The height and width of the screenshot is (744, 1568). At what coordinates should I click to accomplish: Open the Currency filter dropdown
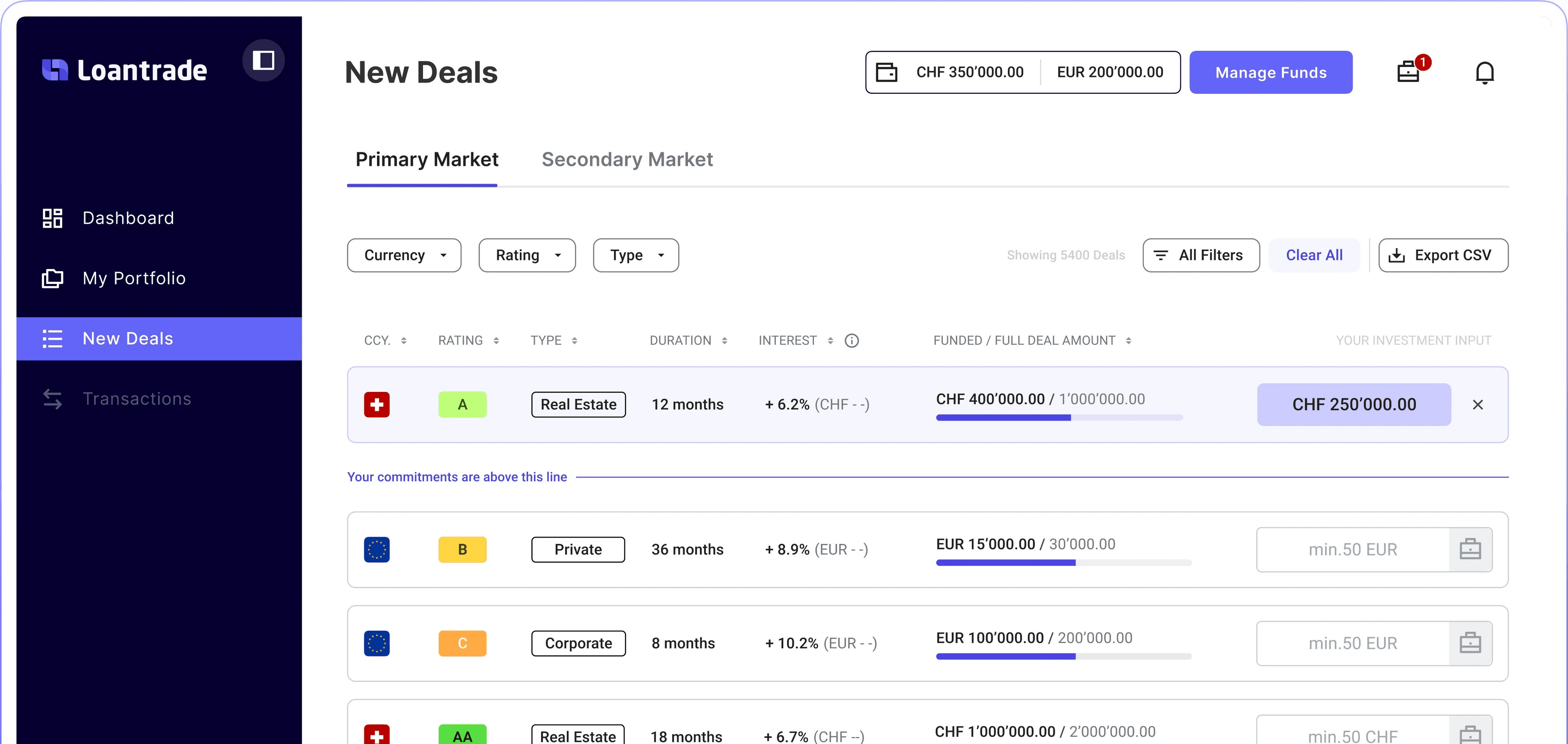(x=403, y=255)
